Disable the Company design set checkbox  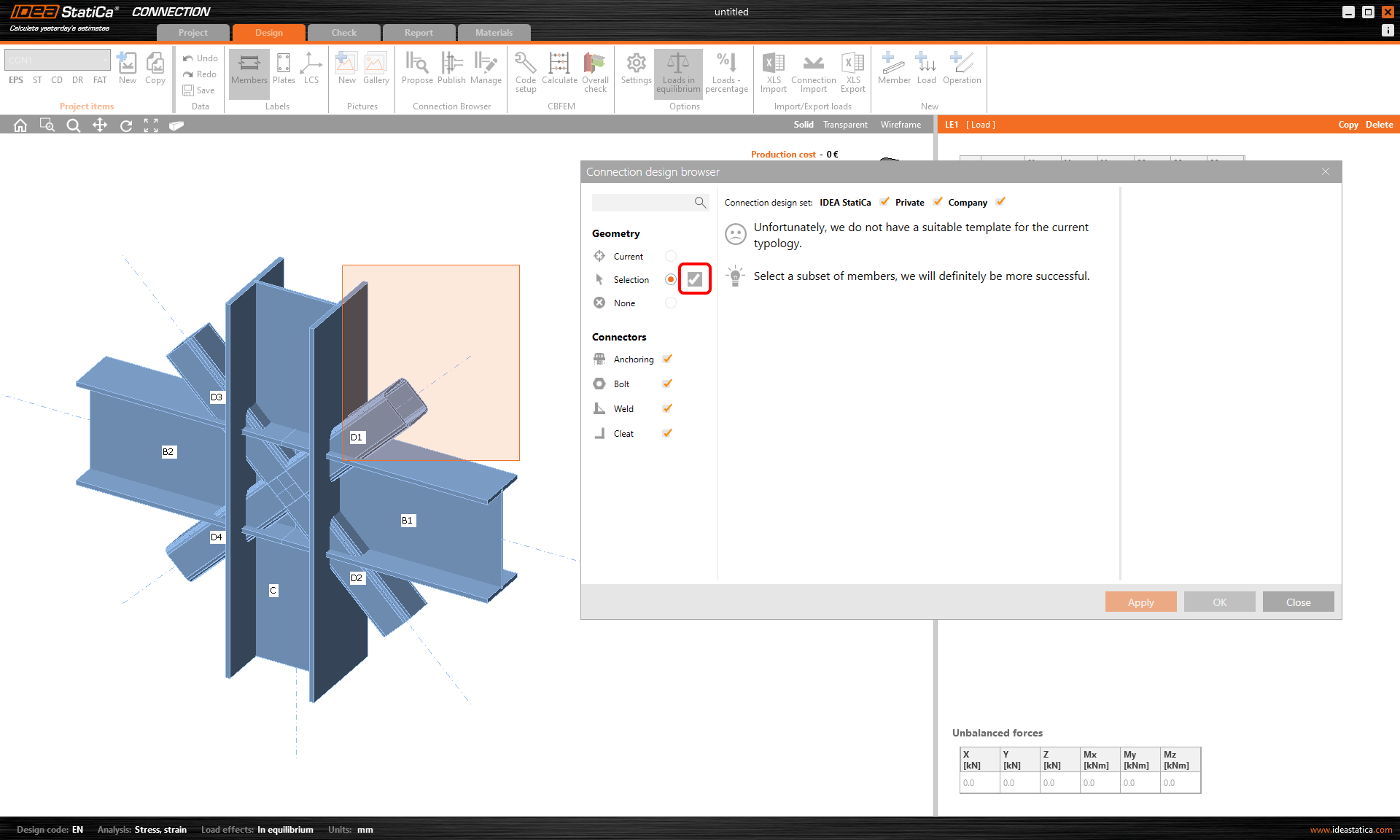point(1000,202)
